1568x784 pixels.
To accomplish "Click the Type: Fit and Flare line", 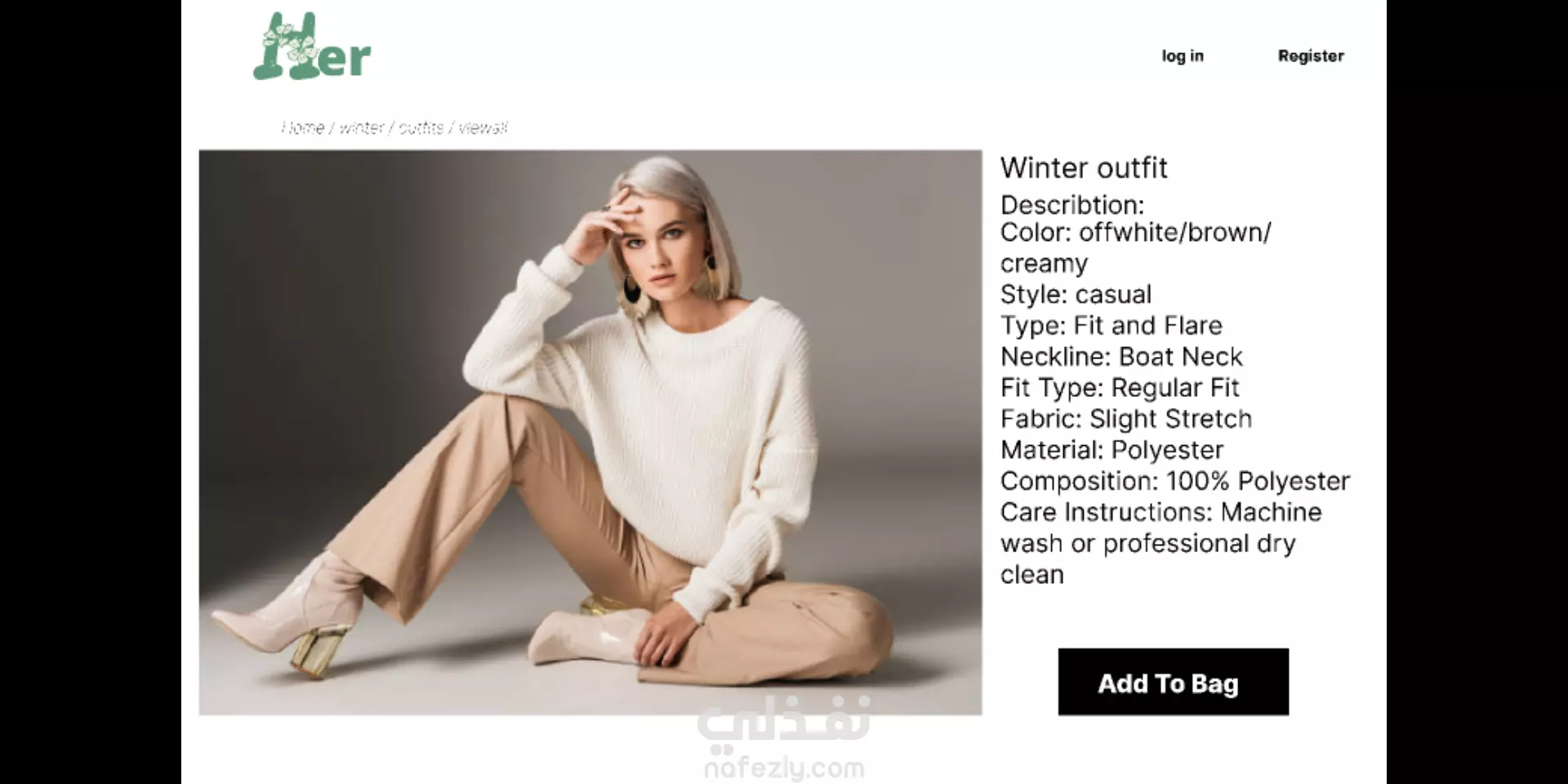I will coord(1111,325).
